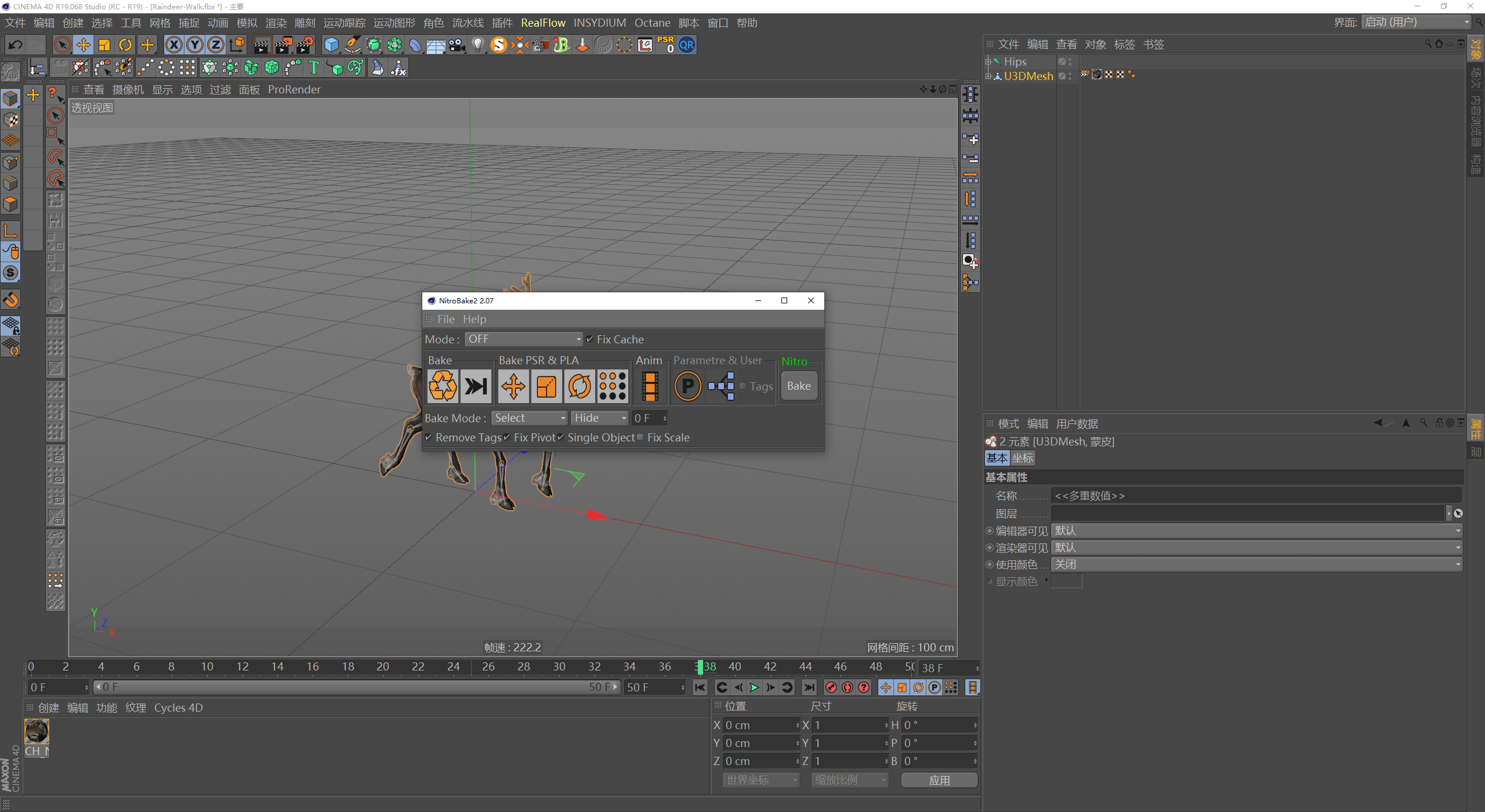Click the NitroBake film strip Anim icon
This screenshot has height=812, width=1485.
pos(650,386)
